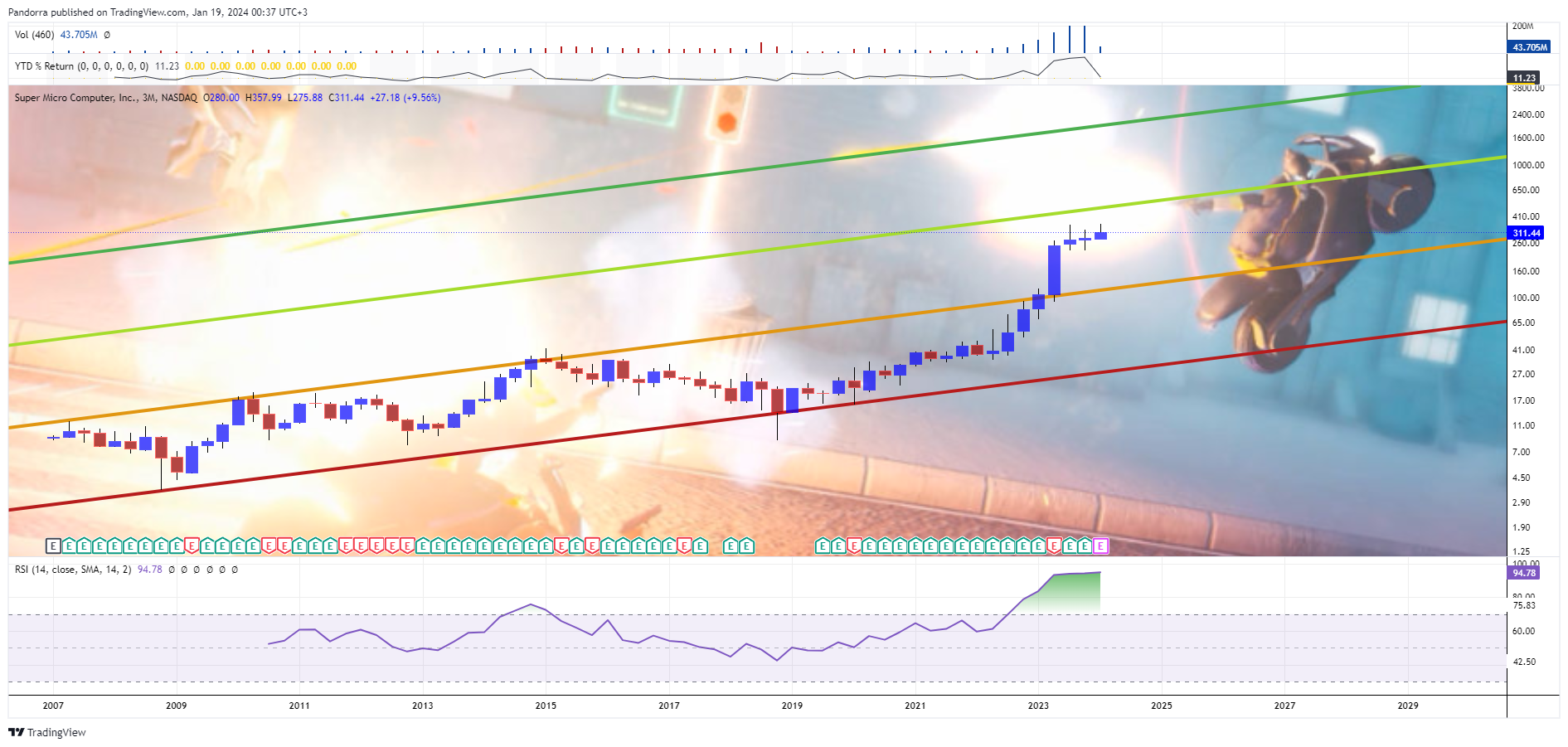The height and width of the screenshot is (747, 1568).
Task: Click '2.90' on the price scale
Action: coord(1521,502)
